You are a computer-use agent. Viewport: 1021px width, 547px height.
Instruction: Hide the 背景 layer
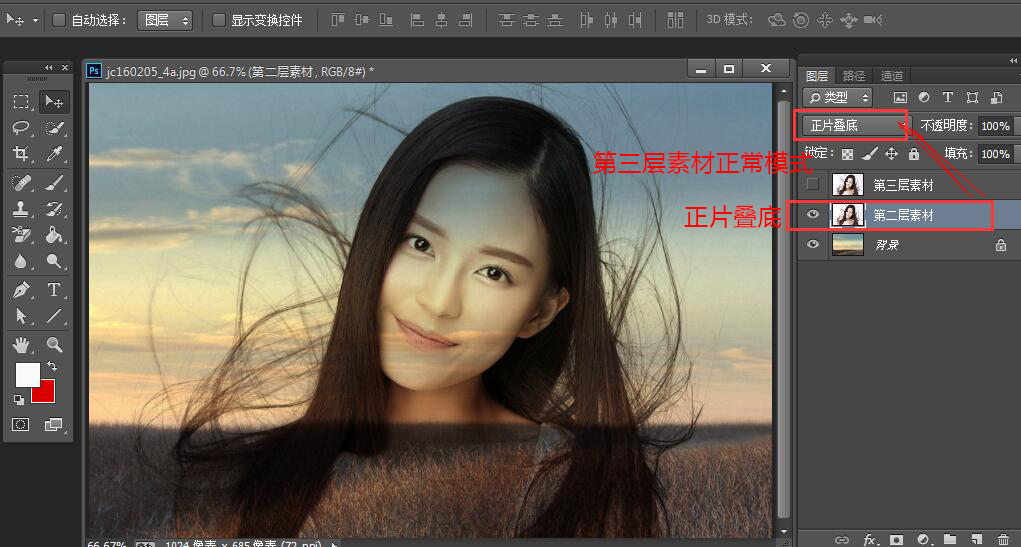point(813,244)
